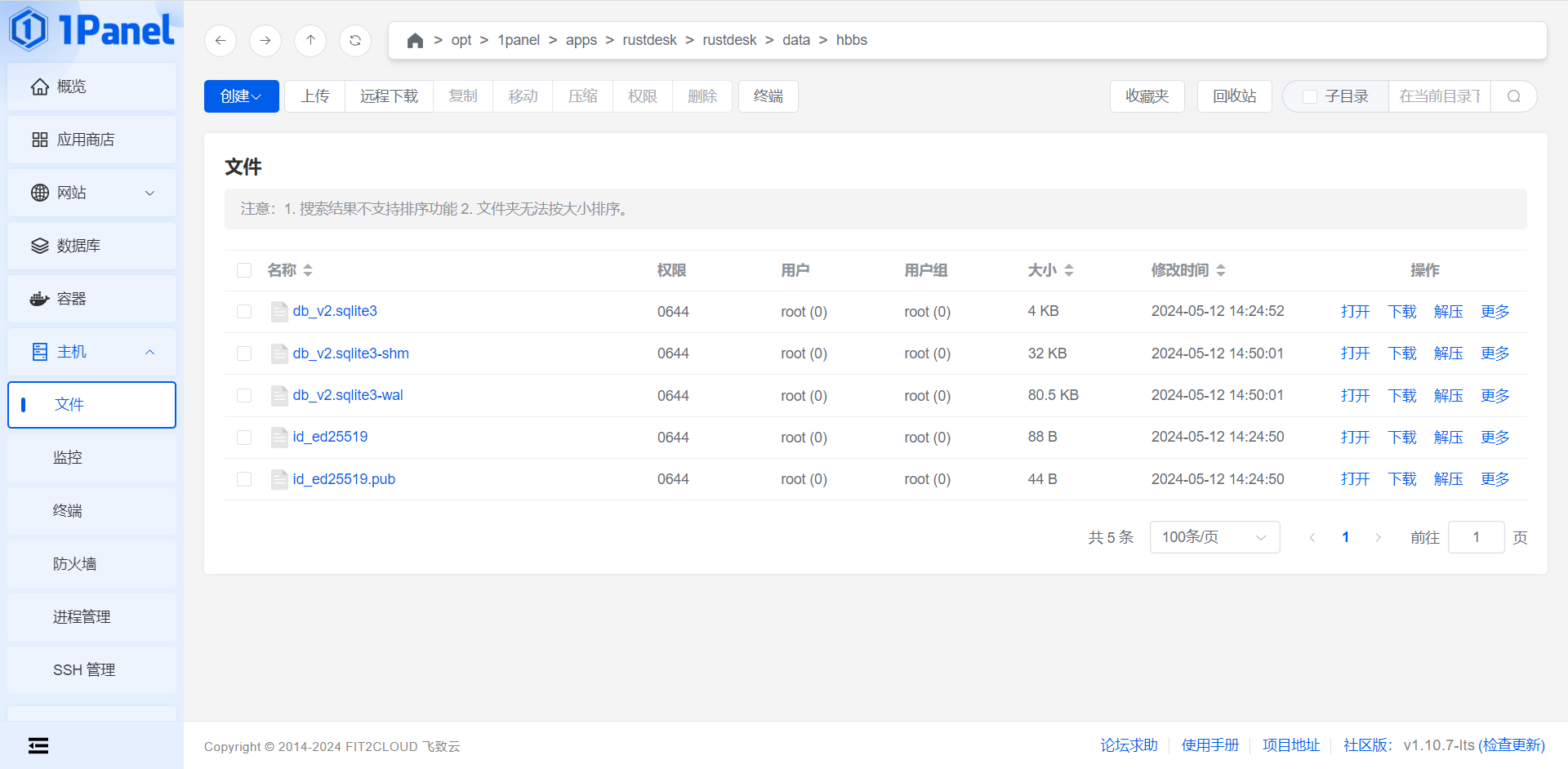Click the 检查更新 footer link
This screenshot has height=769, width=1568.
[x=1512, y=745]
